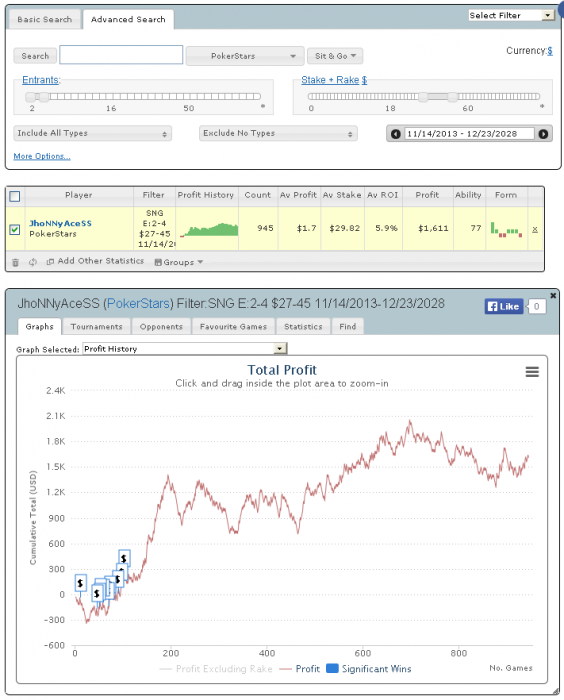Sort table by Ability column header
564x700 pixels.
pos(468,195)
